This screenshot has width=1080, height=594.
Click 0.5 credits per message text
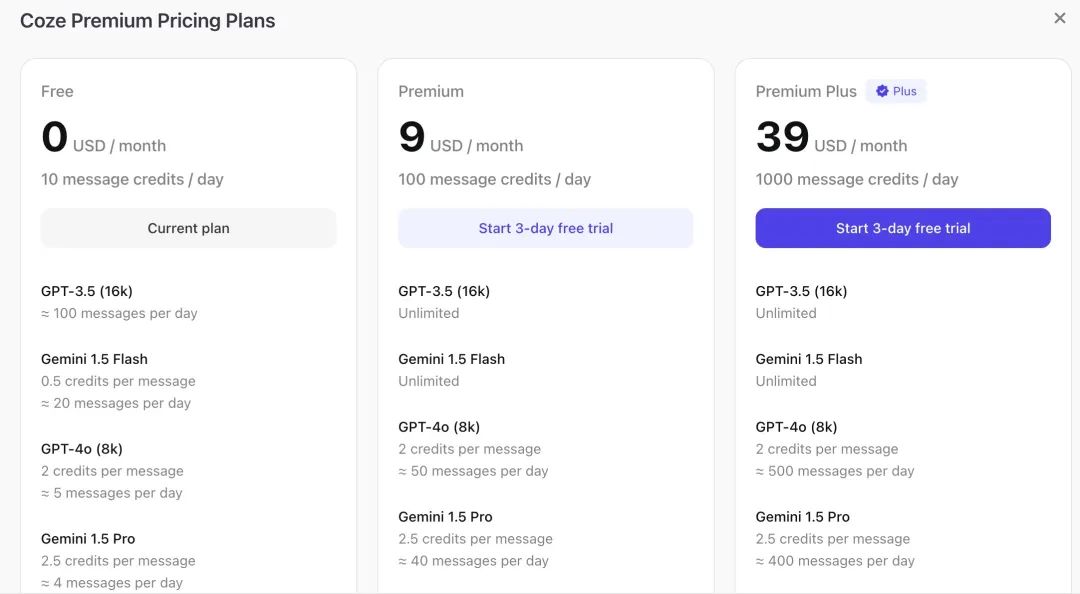pos(118,381)
